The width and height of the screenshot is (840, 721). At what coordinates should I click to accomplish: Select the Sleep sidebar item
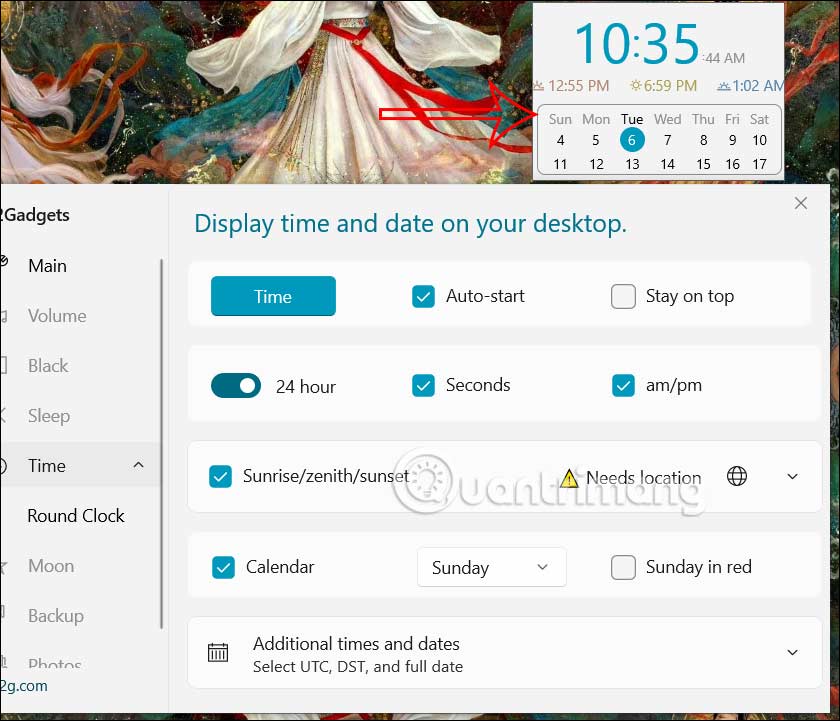pos(49,416)
